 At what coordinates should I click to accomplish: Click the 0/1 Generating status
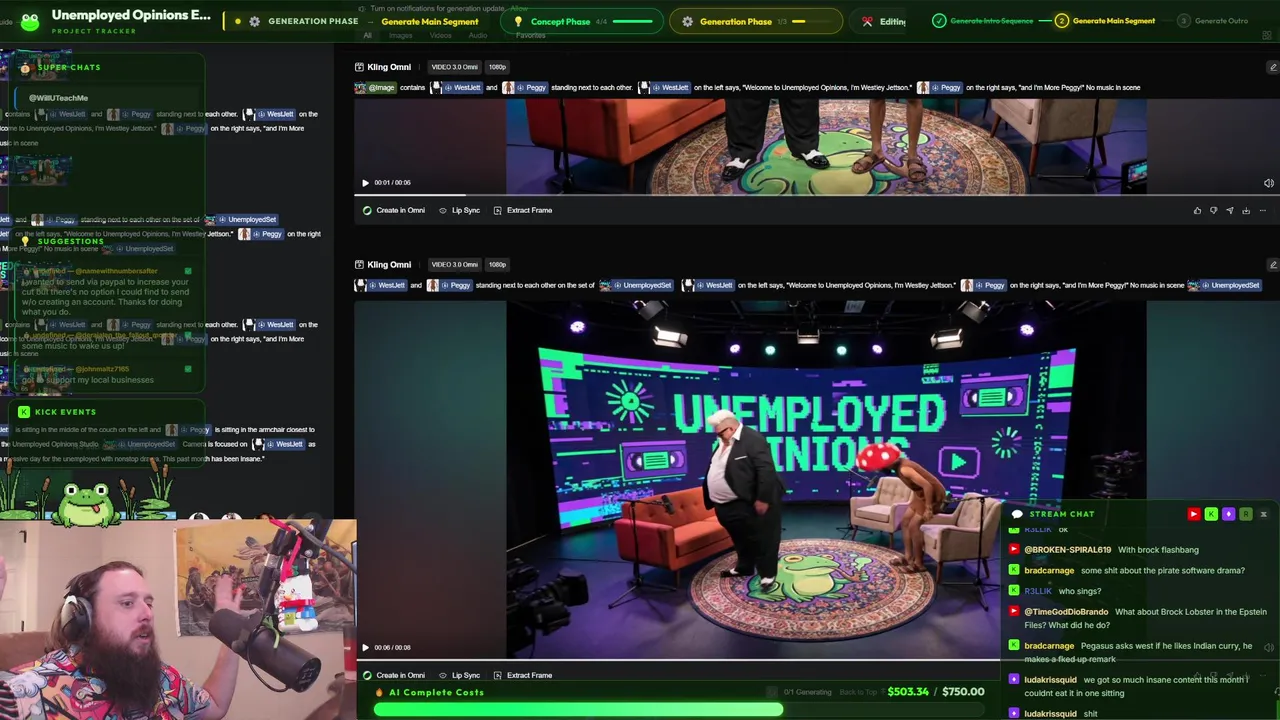pyautogui.click(x=807, y=692)
